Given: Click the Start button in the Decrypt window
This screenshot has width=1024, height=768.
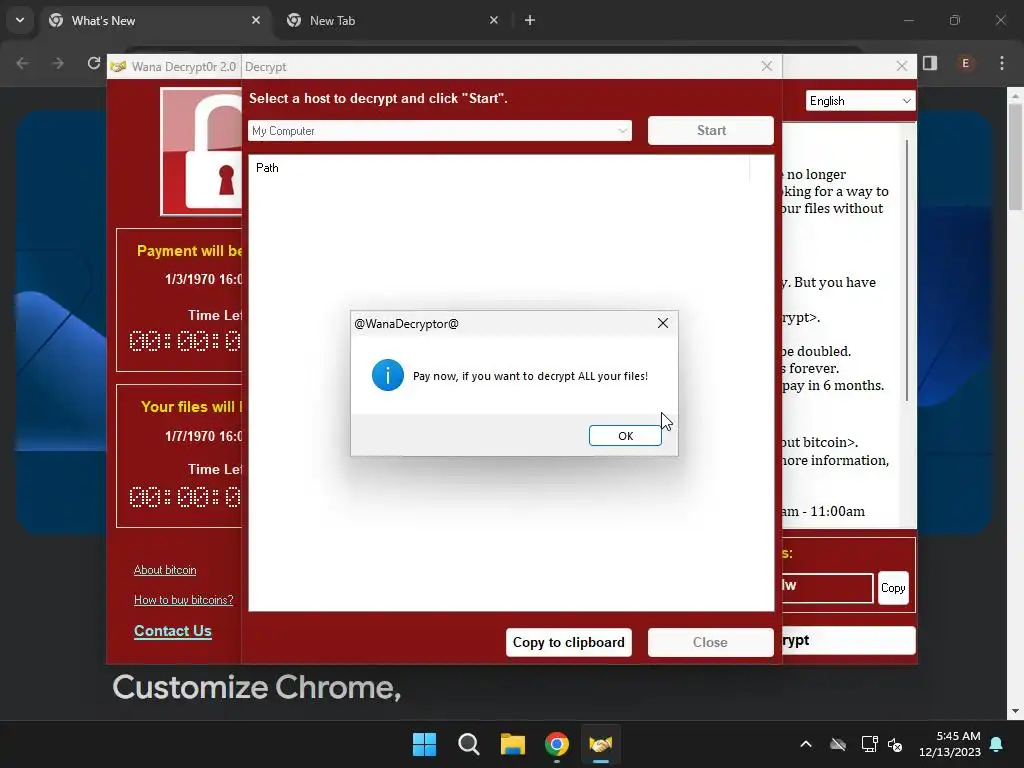Looking at the screenshot, I should point(711,131).
